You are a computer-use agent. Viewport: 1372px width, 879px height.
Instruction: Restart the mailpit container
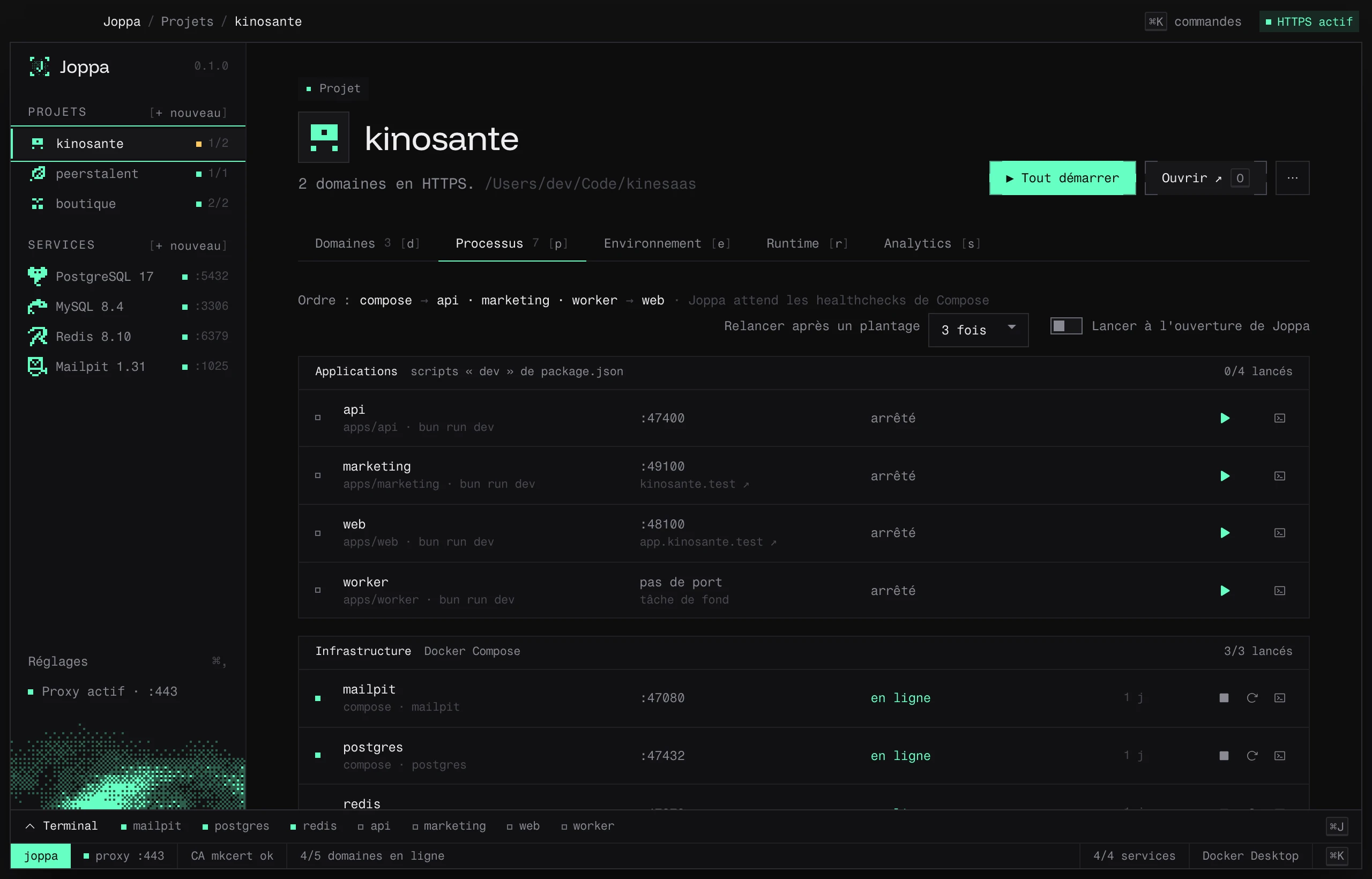coord(1251,698)
